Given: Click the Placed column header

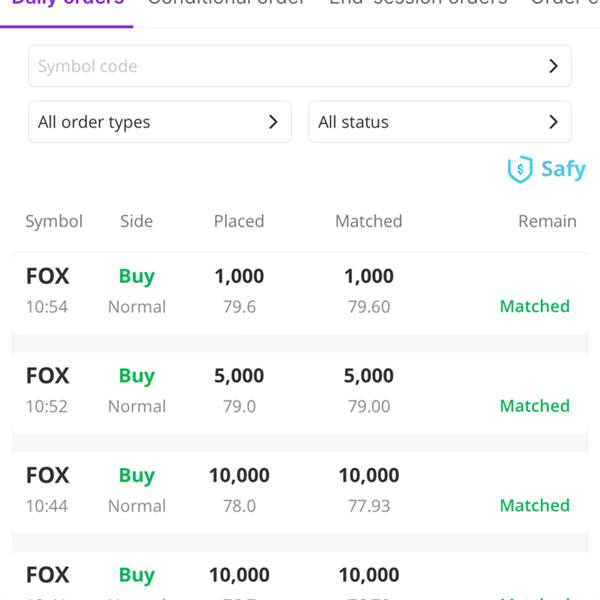Looking at the screenshot, I should click(x=239, y=221).
